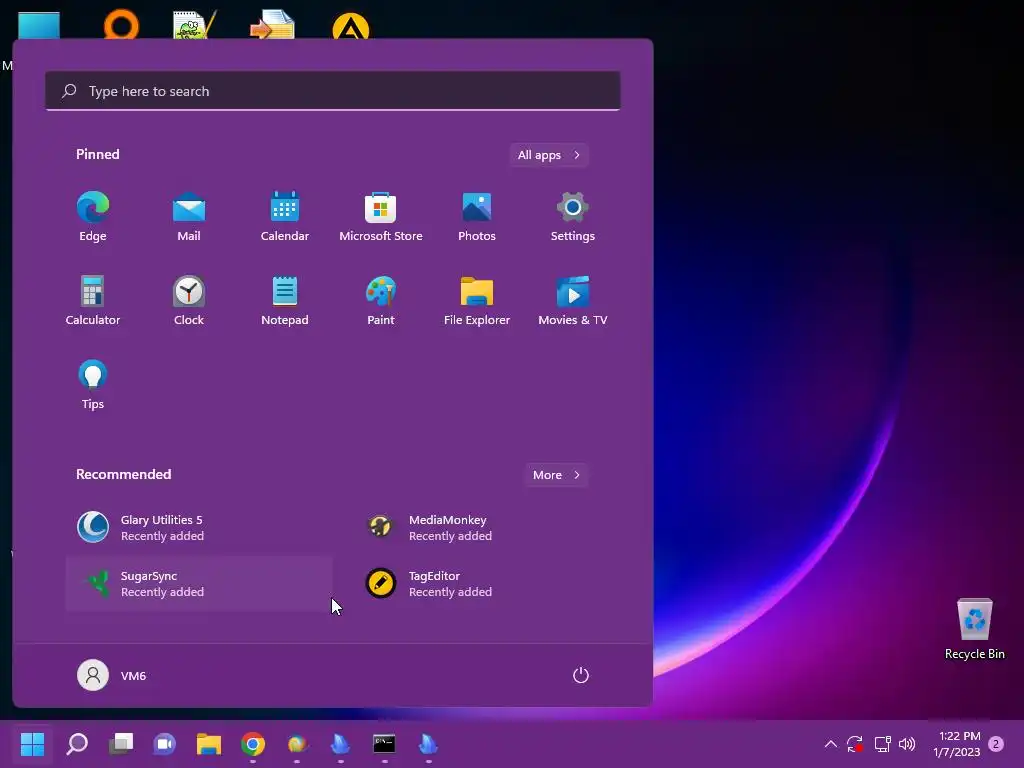Image resolution: width=1024 pixels, height=768 pixels.
Task: Open the Calculator app
Action: 93,301
